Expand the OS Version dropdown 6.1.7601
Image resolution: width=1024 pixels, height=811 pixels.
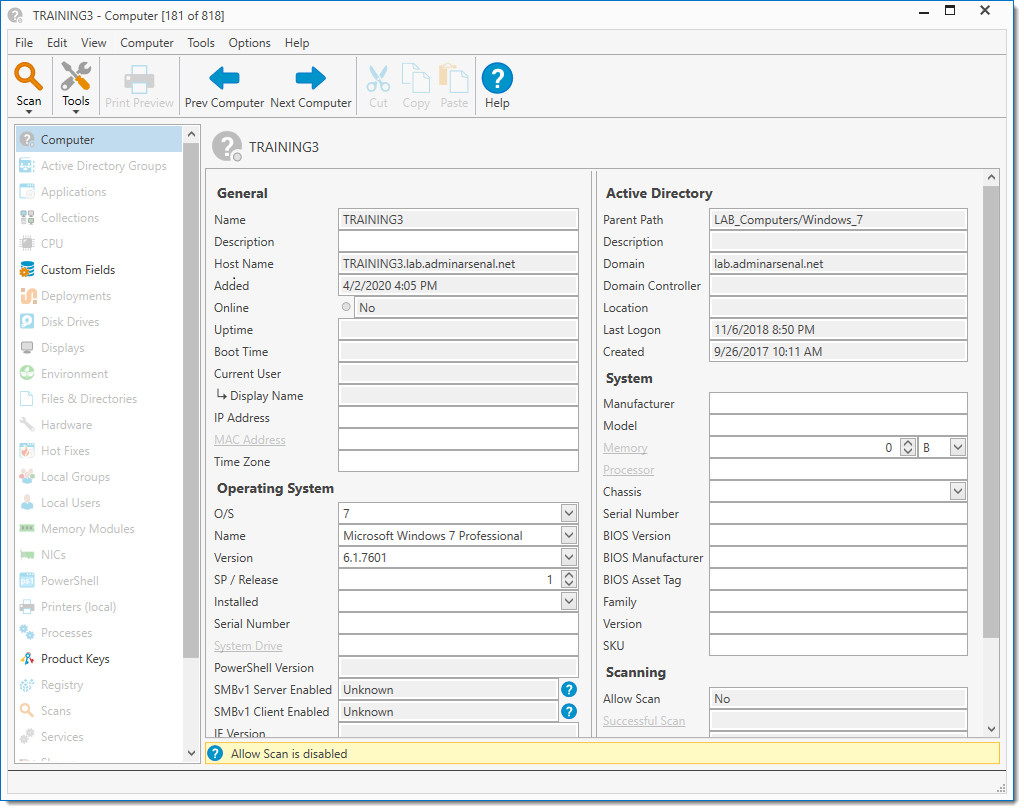coord(568,557)
